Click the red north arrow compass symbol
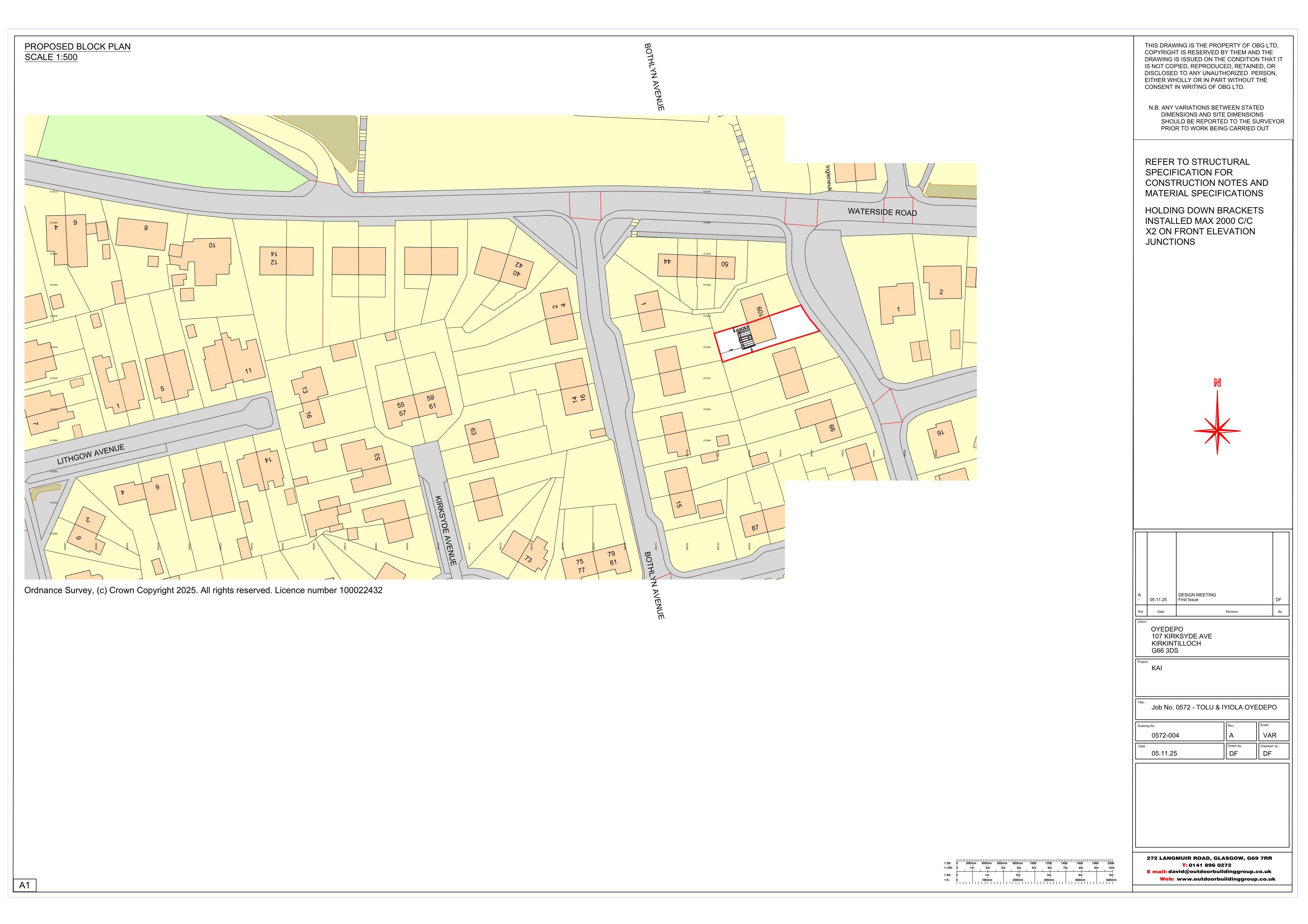This screenshot has width=1308, height=924. pyautogui.click(x=1217, y=417)
